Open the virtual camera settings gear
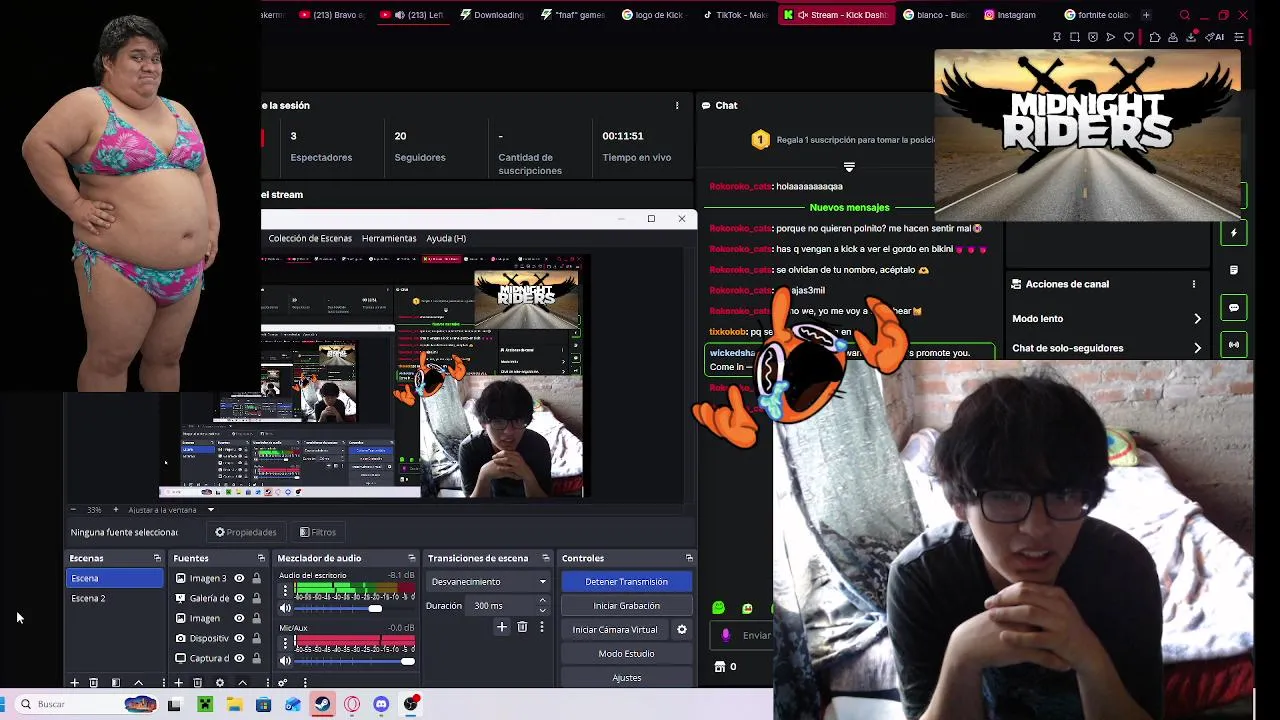The height and width of the screenshot is (720, 1280). tap(682, 629)
